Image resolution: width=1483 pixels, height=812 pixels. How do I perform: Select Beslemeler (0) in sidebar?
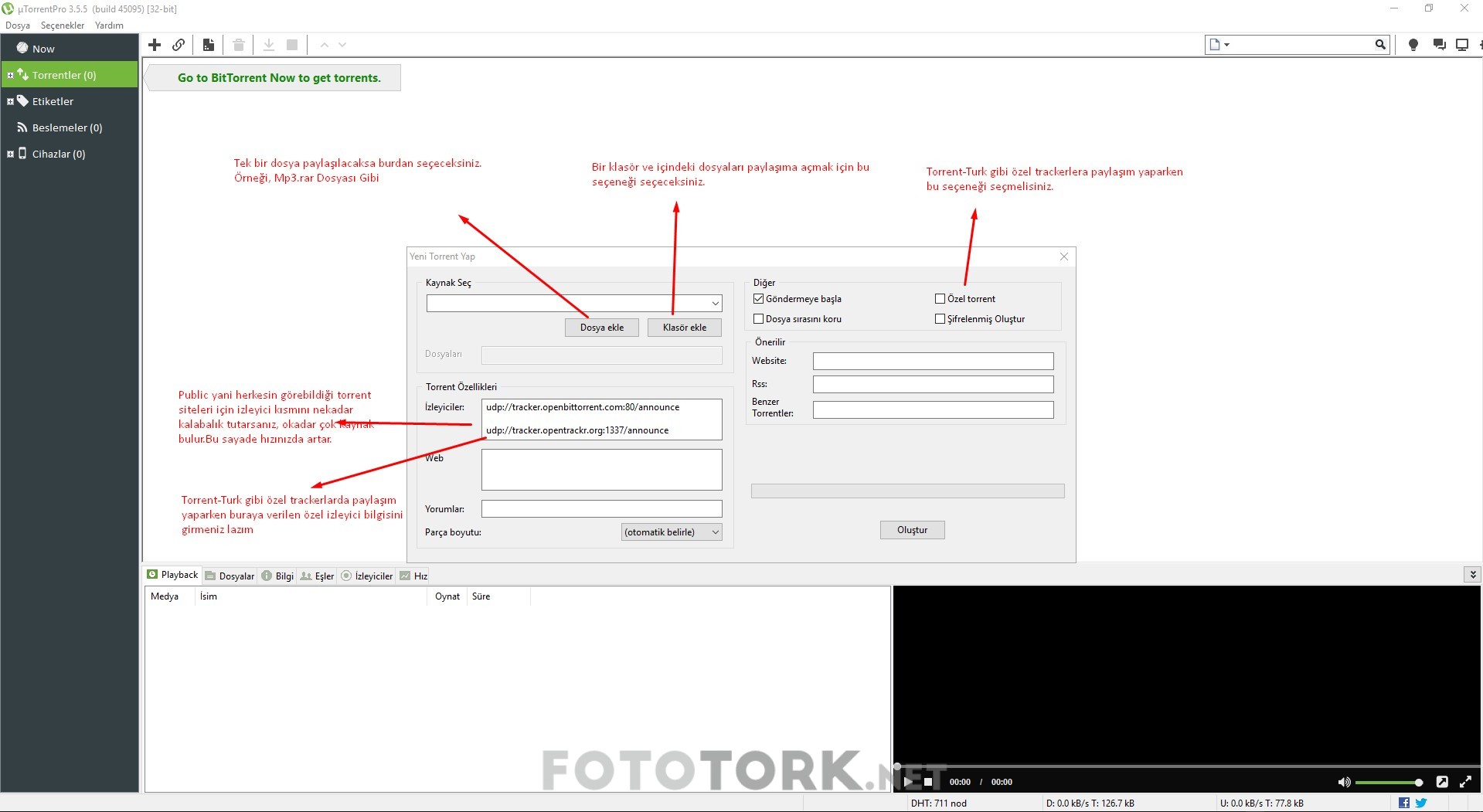point(70,127)
